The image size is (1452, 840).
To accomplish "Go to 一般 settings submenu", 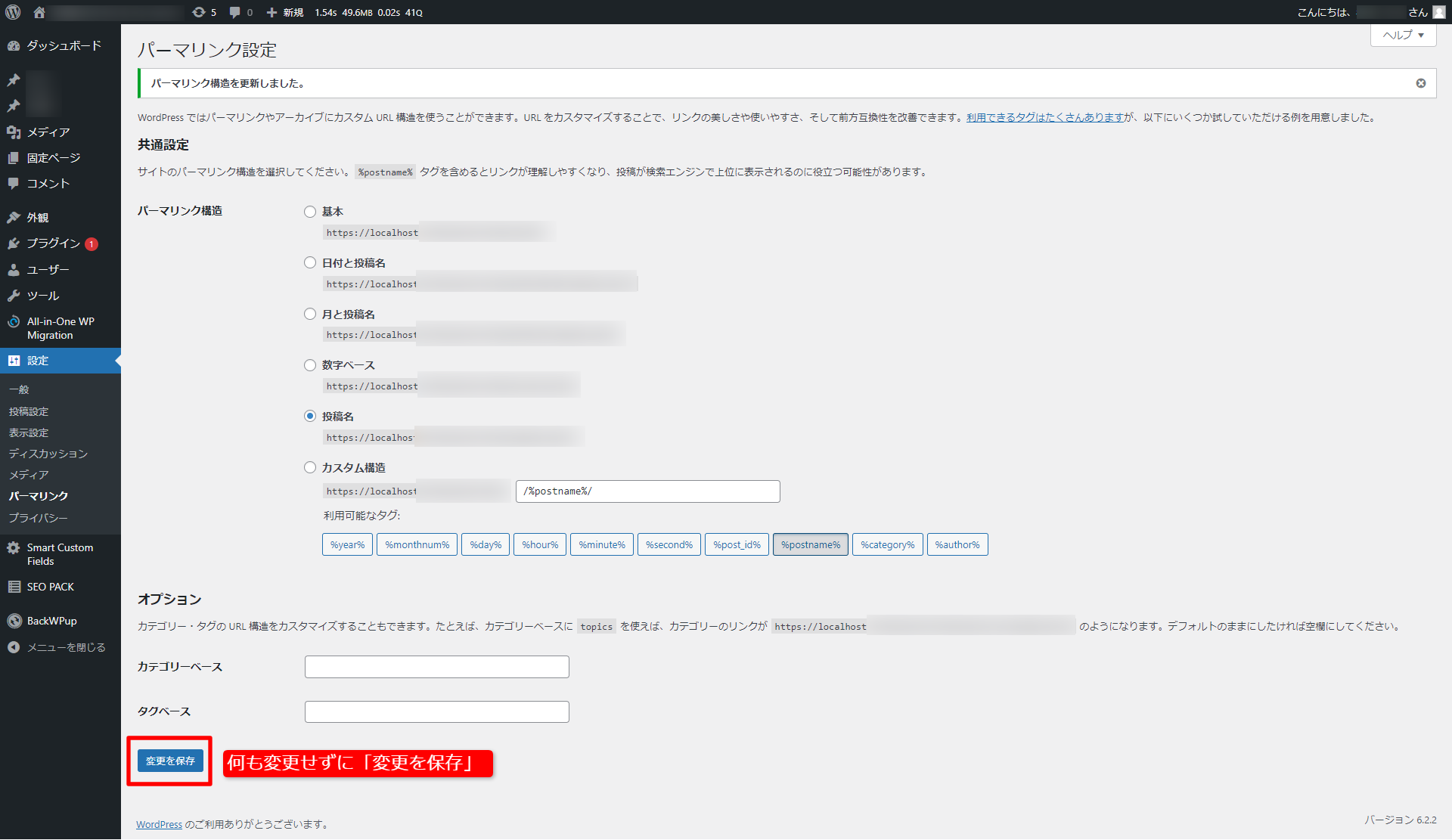I will click(19, 389).
